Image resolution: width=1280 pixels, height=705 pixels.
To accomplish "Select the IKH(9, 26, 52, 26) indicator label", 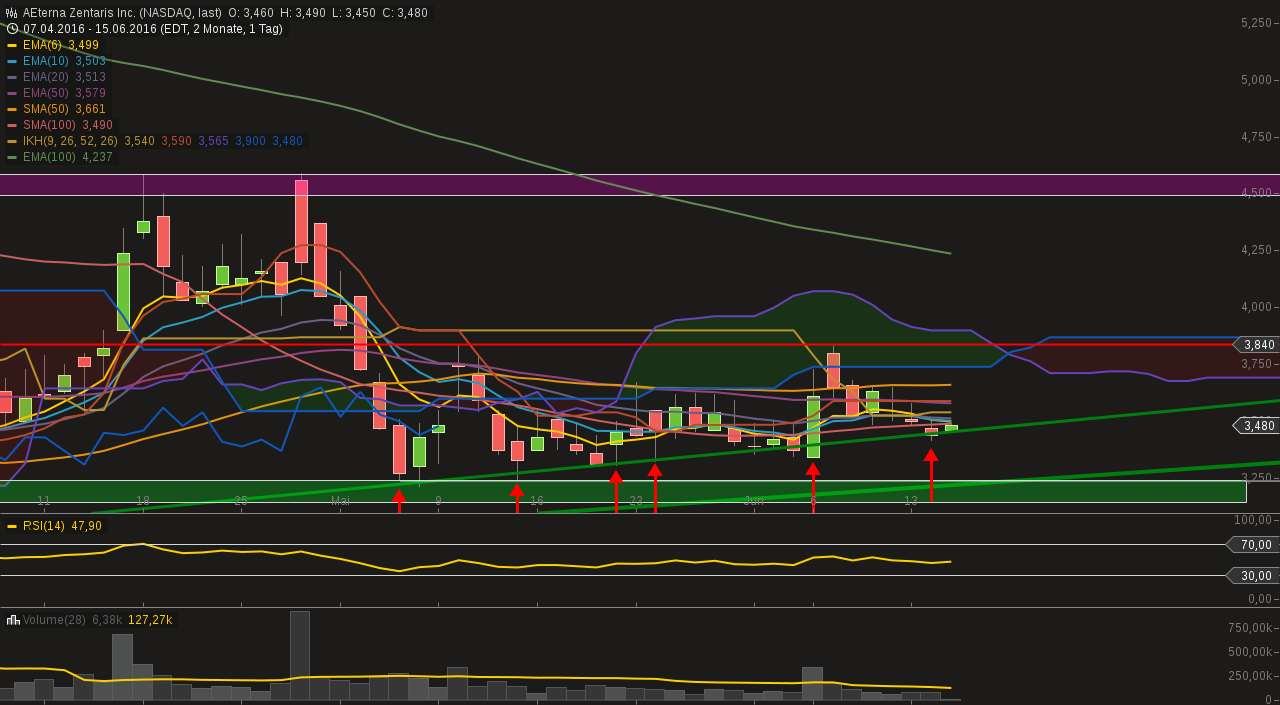I will (70, 141).
